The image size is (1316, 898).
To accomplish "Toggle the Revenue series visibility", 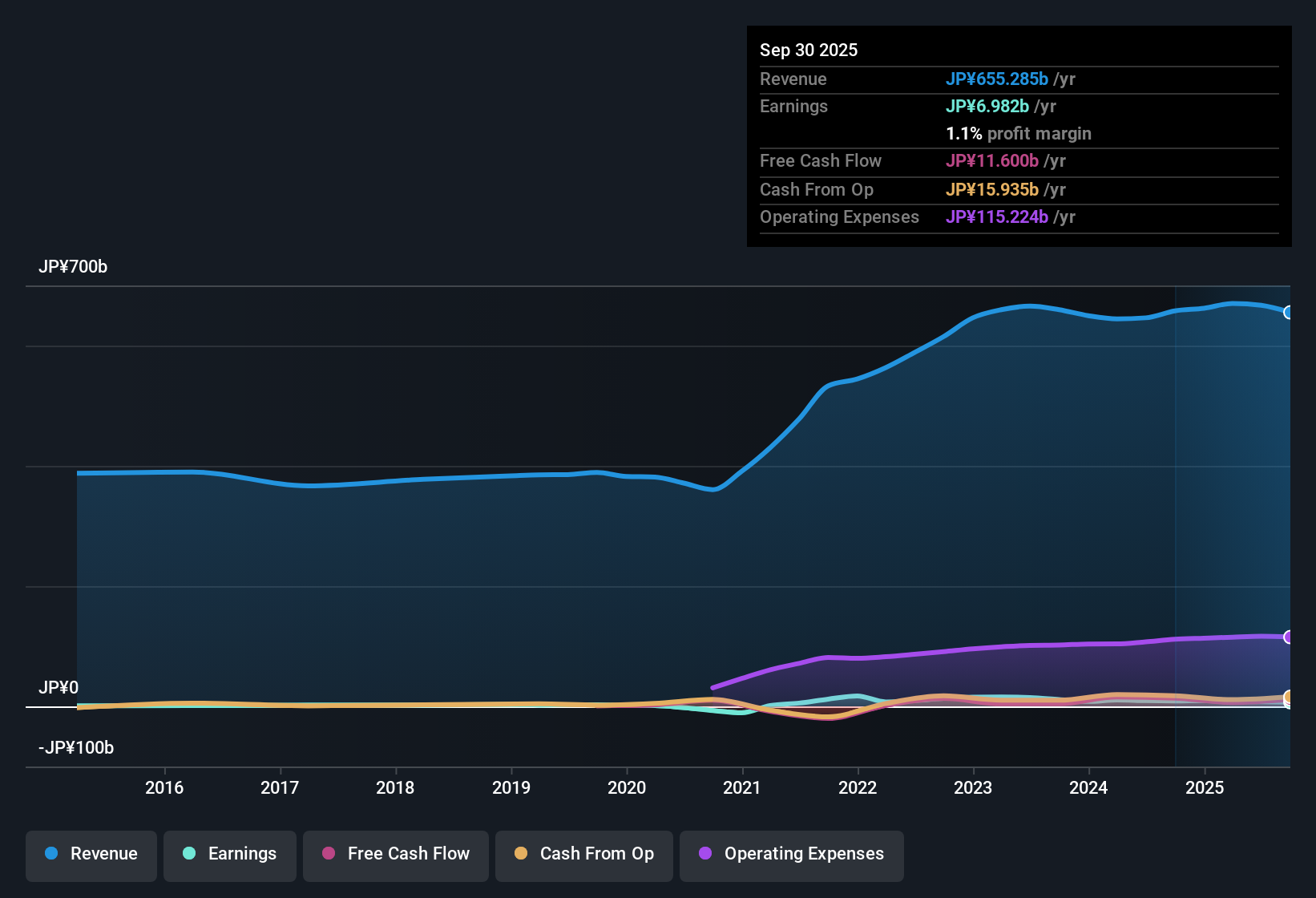I will click(91, 854).
